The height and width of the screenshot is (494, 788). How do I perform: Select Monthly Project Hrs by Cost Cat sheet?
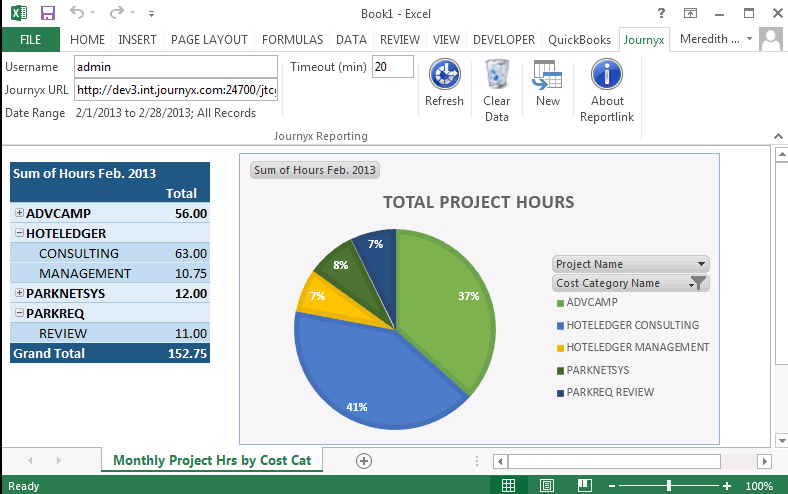point(212,460)
